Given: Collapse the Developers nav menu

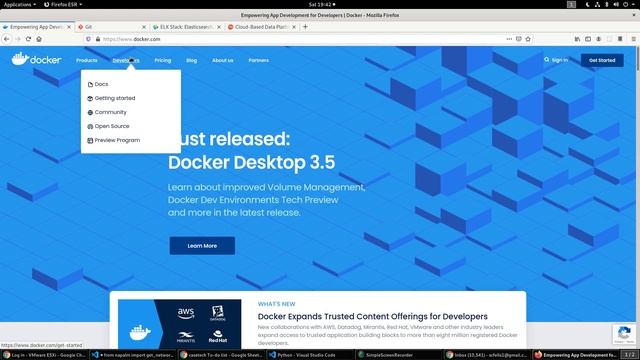Looking at the screenshot, I should 126,60.
